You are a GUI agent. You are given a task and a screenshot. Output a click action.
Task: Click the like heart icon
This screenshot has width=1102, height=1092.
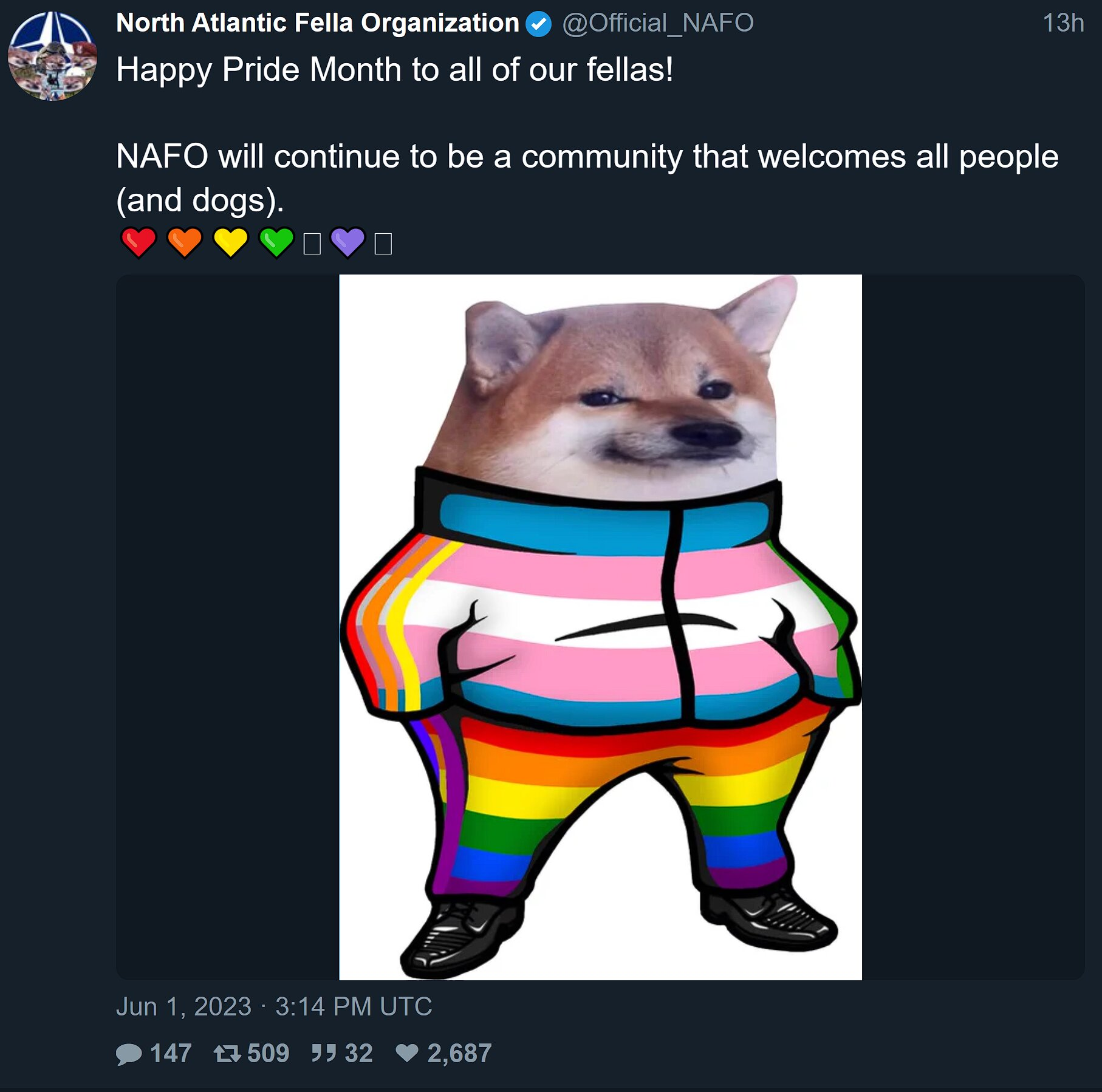pyautogui.click(x=407, y=1053)
